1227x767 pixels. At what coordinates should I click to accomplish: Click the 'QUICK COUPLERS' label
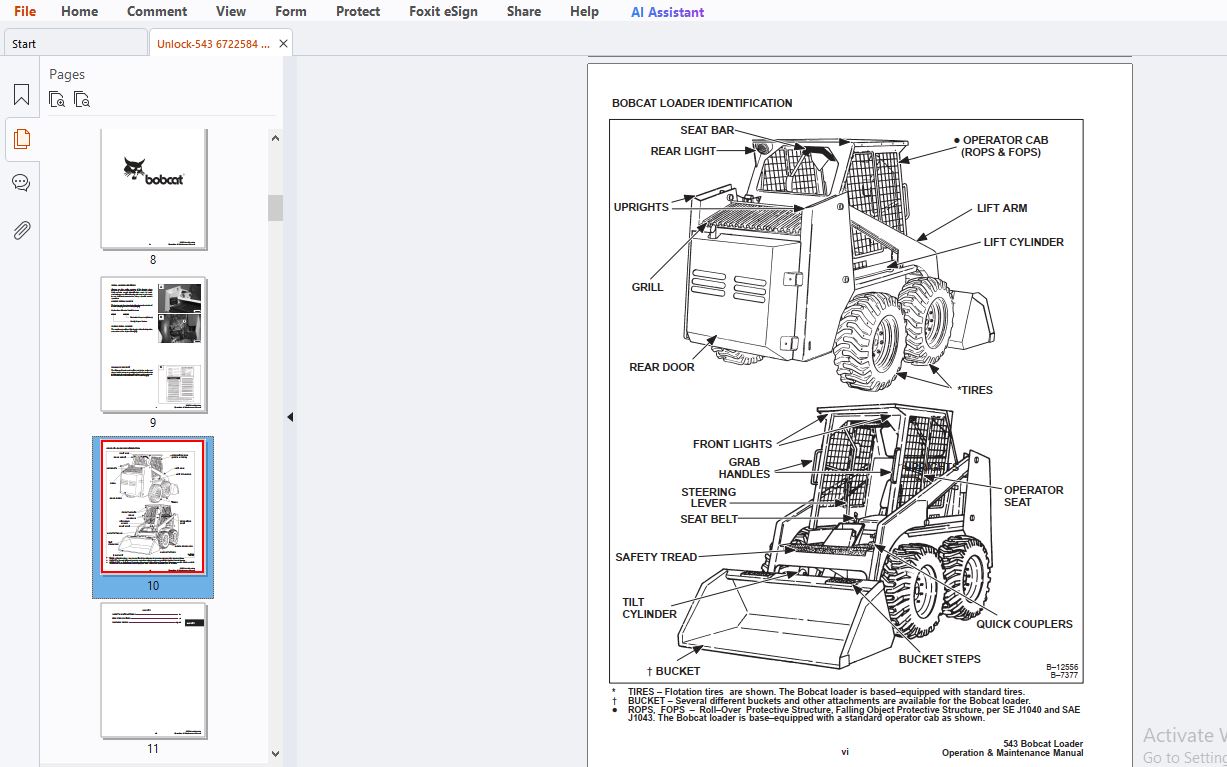coord(1024,624)
